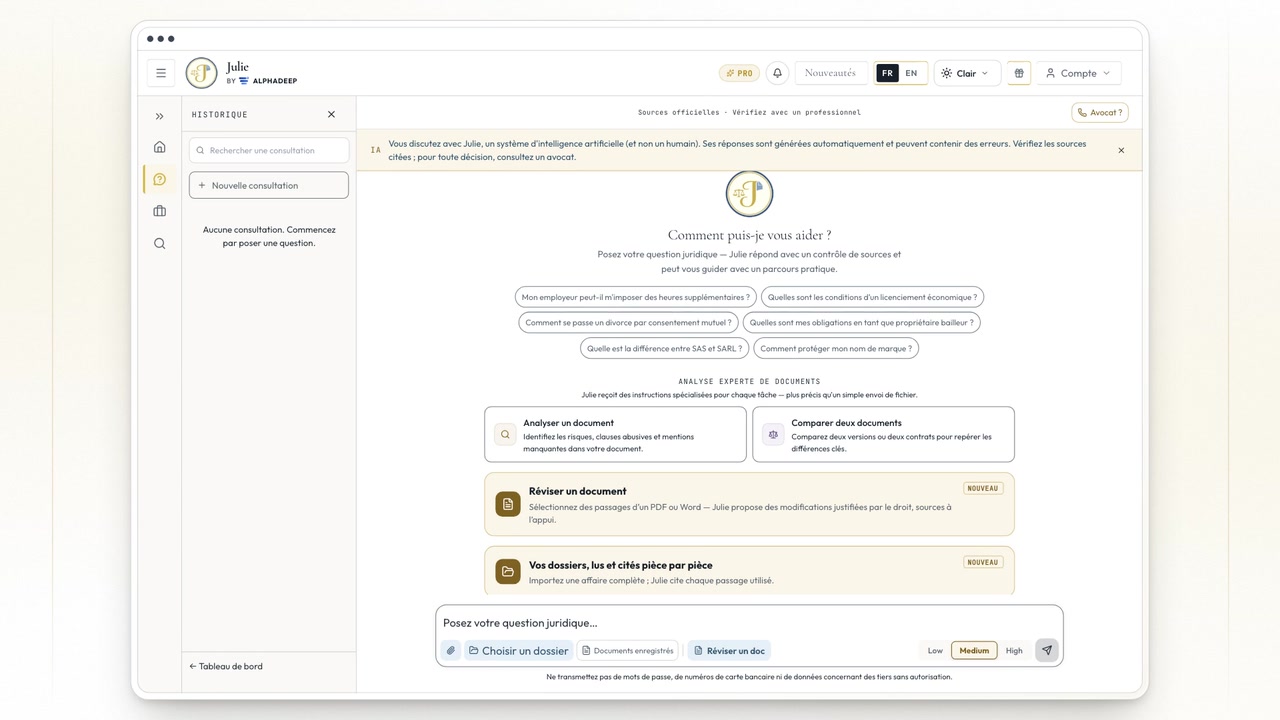
Task: Select the licenciement économique suggestion
Action: (873, 297)
